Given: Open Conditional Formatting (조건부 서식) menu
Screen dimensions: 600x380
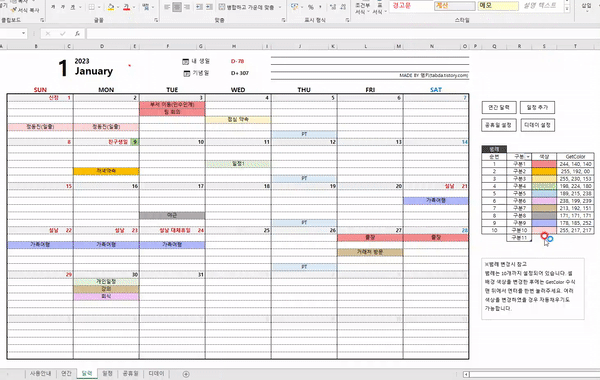Looking at the screenshot, I should click(x=361, y=8).
